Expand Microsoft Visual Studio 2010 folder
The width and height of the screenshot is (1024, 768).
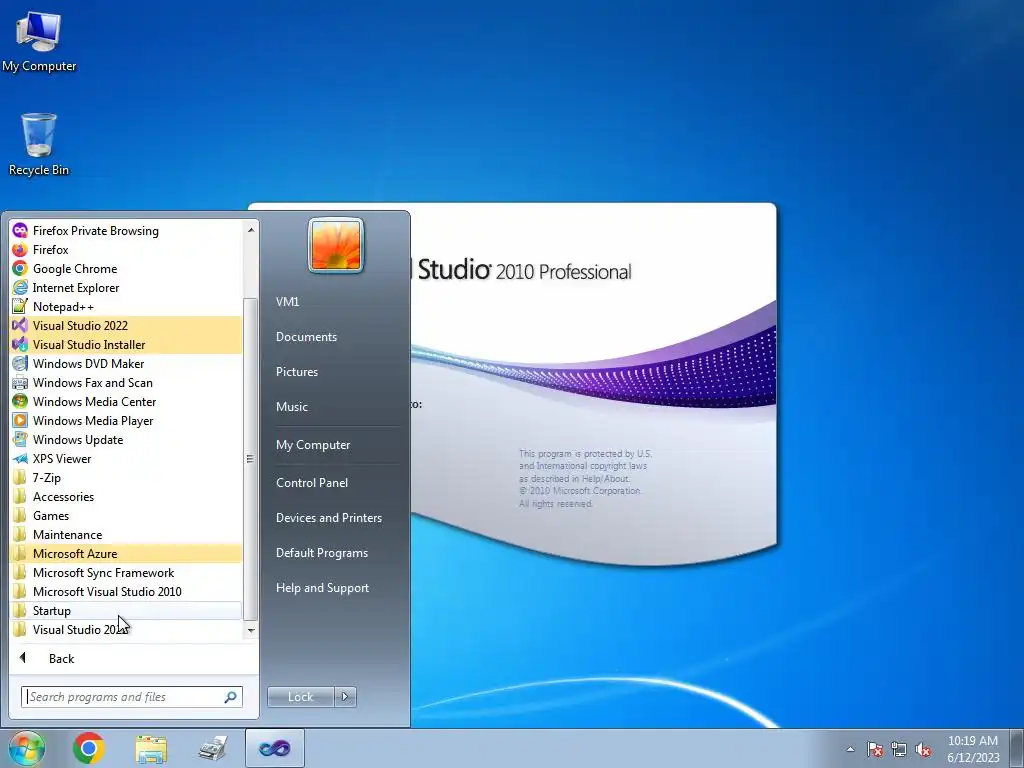click(x=127, y=591)
